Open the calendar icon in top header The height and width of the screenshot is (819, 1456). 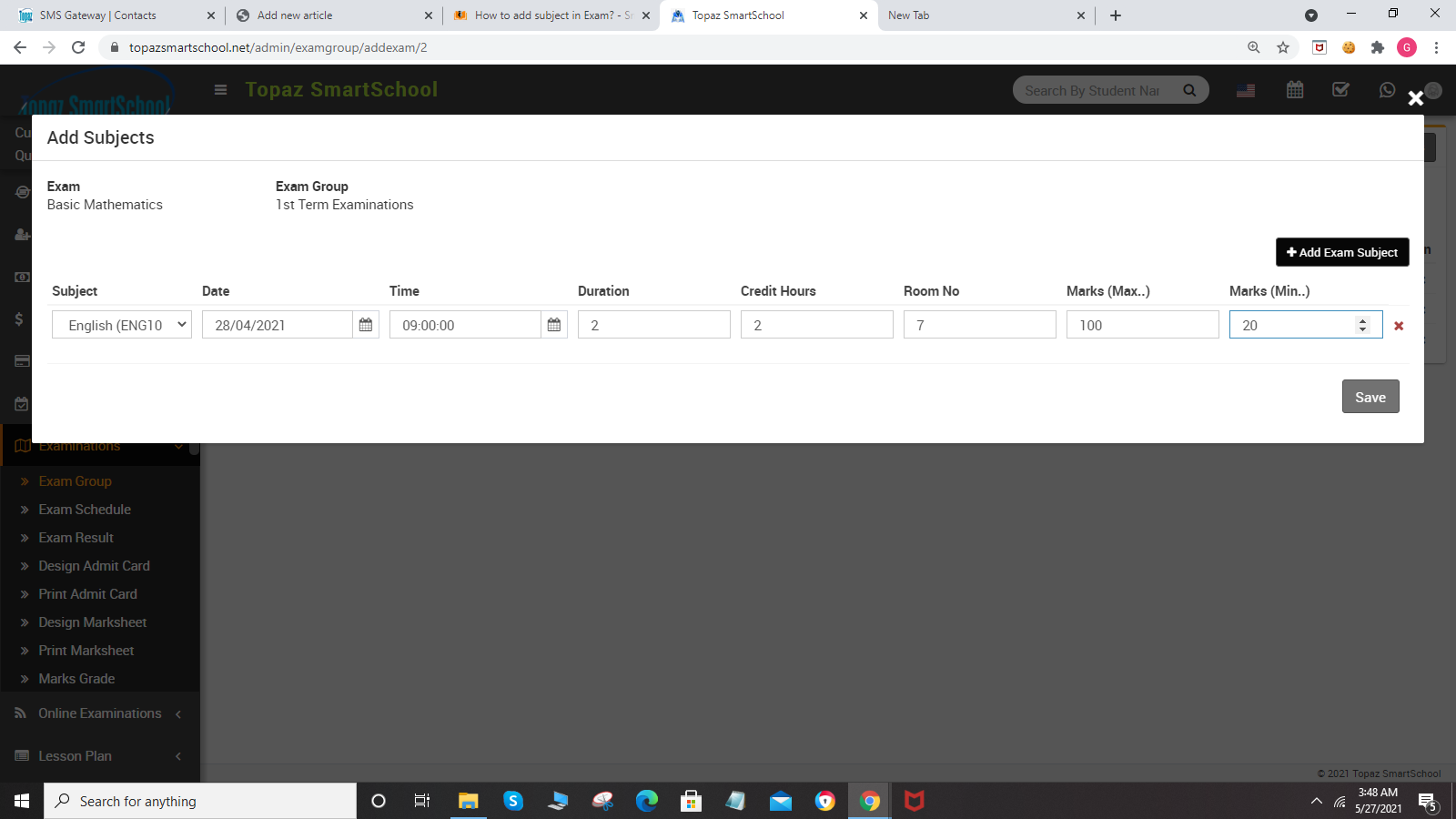(1295, 90)
